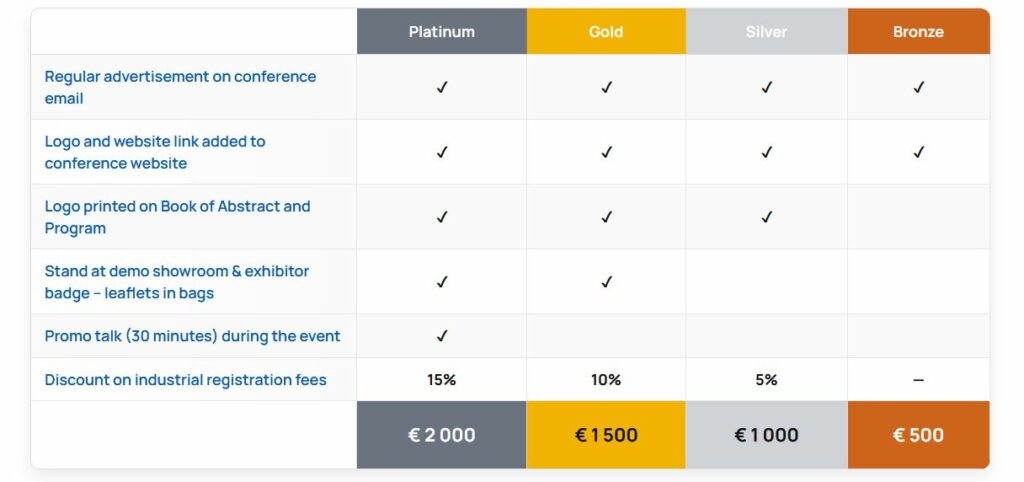Click Gold checkmark for website link row
Image resolution: width=1024 pixels, height=482 pixels.
coord(606,152)
